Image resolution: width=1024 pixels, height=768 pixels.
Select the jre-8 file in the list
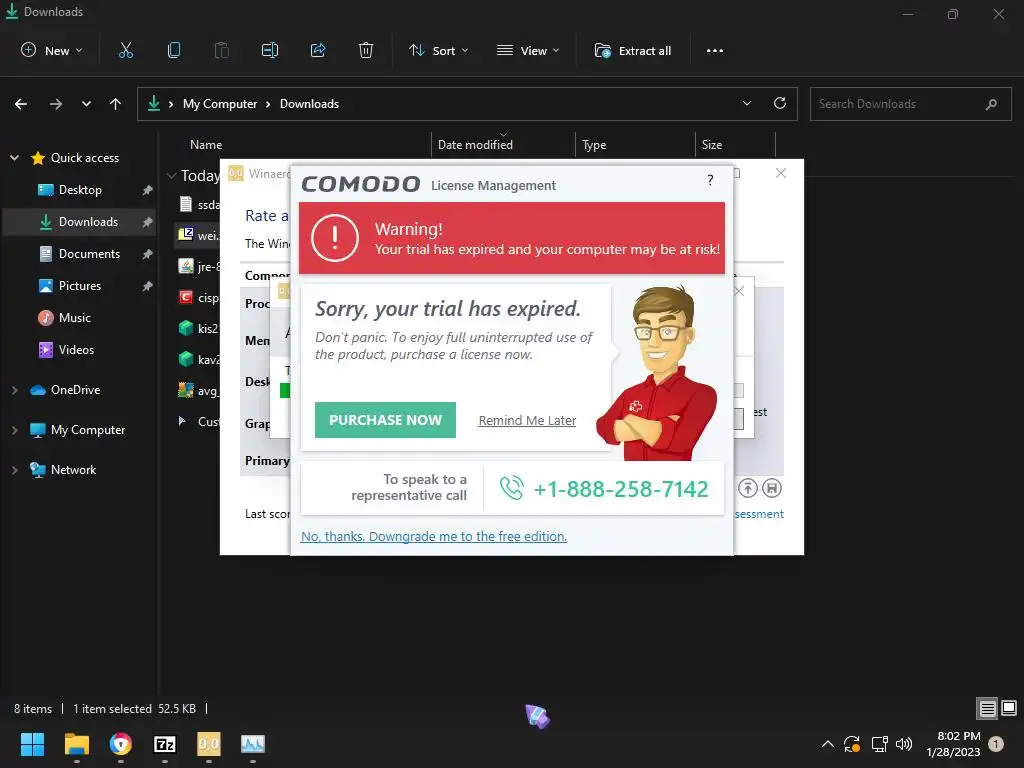[x=199, y=266]
